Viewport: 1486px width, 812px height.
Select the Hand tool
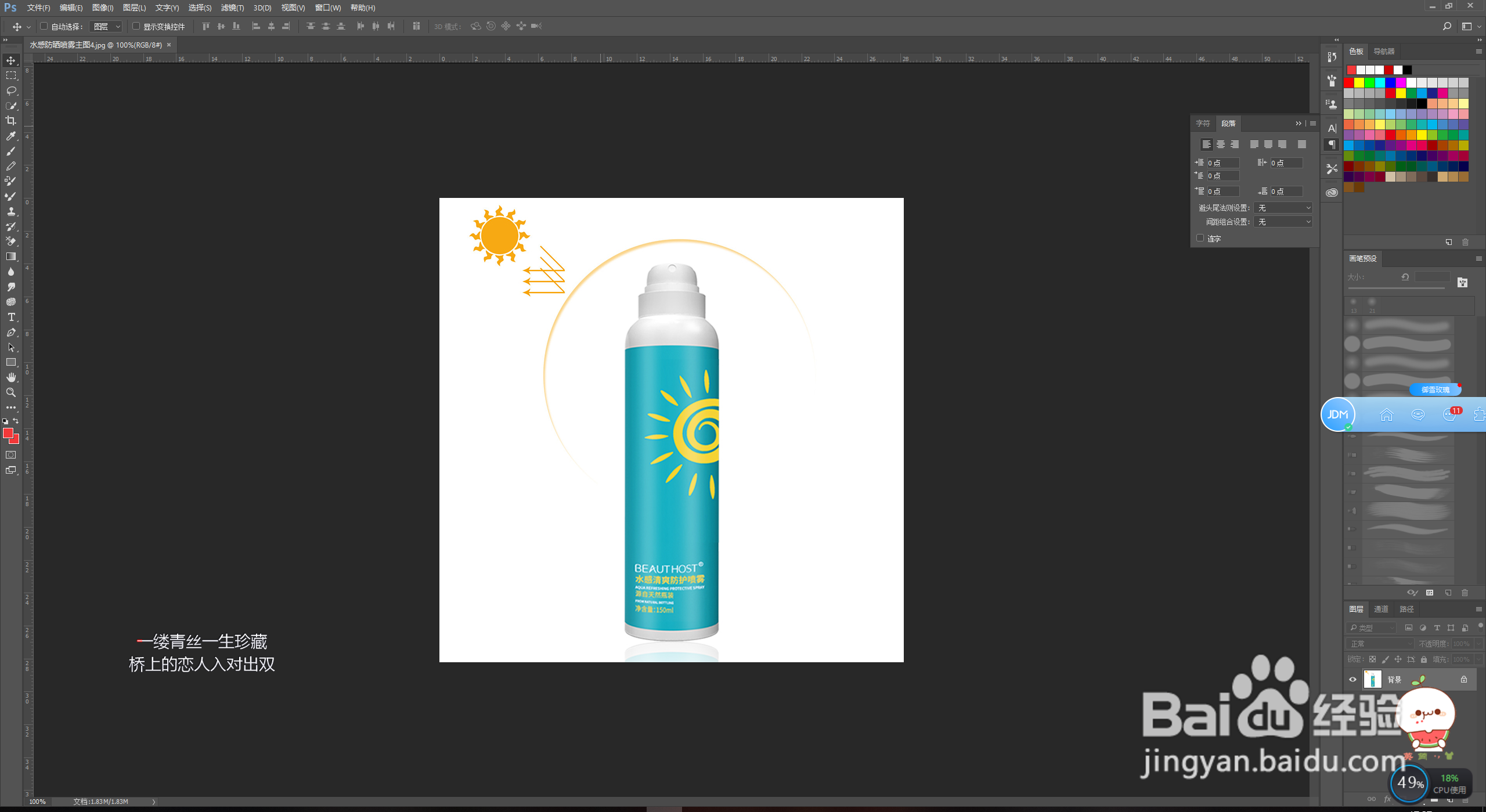[x=10, y=377]
